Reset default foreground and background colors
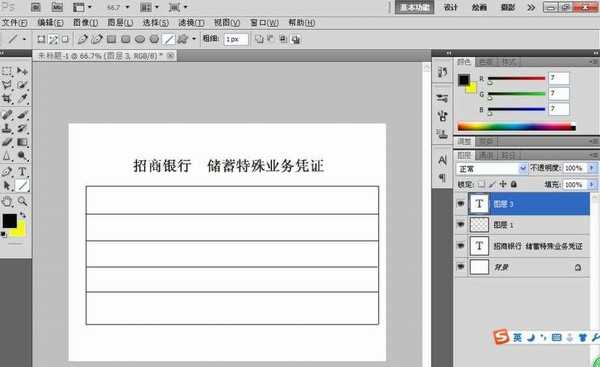The image size is (600, 367). [4, 234]
